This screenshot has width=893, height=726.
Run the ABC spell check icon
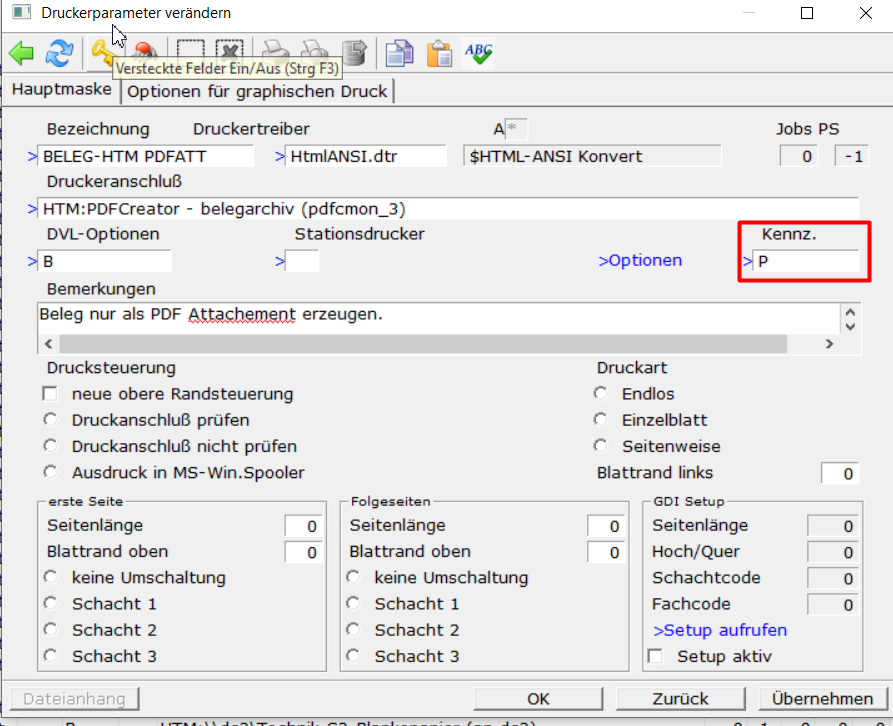click(478, 53)
